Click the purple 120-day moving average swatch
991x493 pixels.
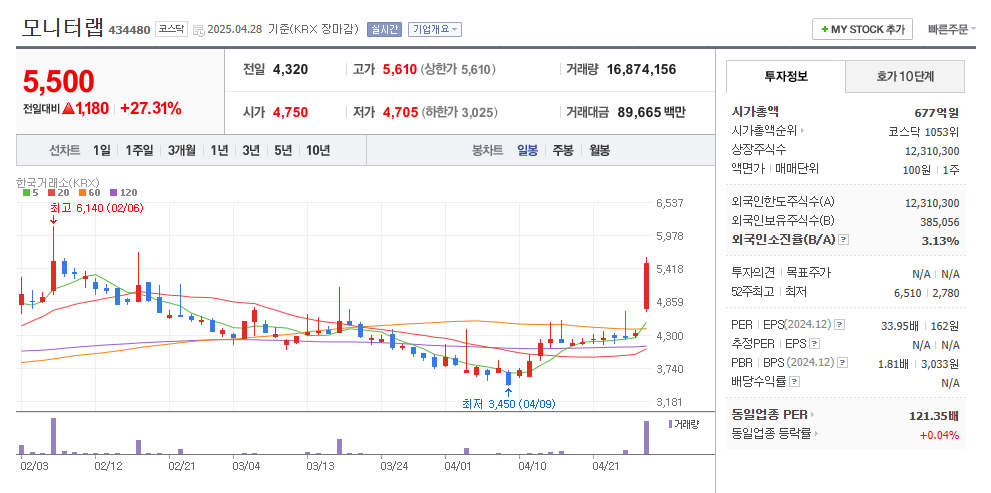pyautogui.click(x=114, y=193)
